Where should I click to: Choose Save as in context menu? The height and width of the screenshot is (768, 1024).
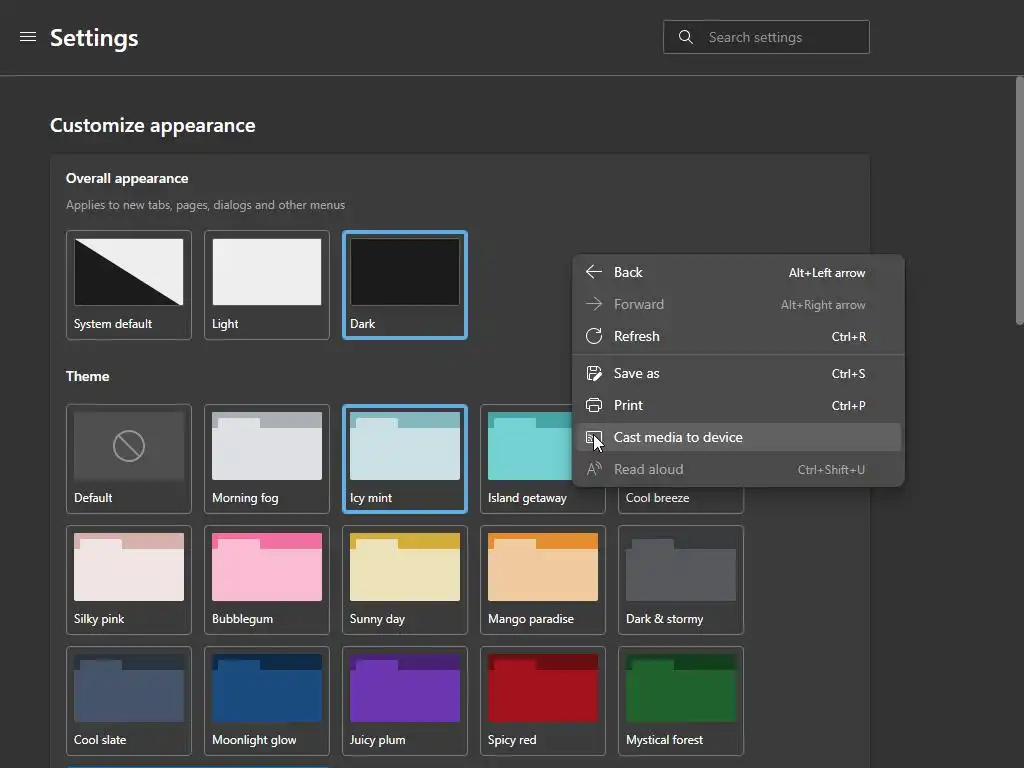click(636, 373)
